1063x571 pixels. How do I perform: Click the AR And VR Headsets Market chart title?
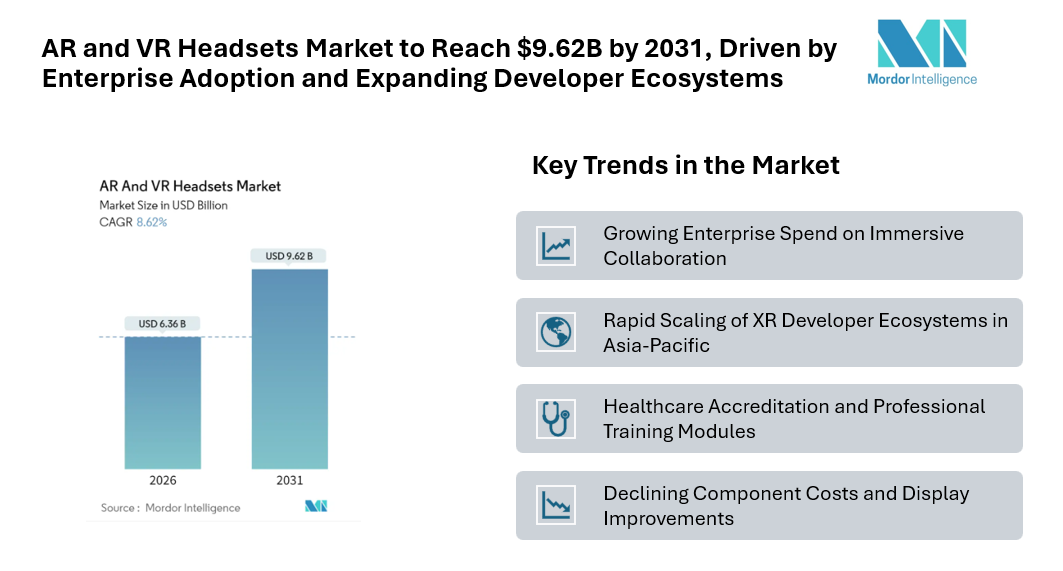[x=190, y=186]
